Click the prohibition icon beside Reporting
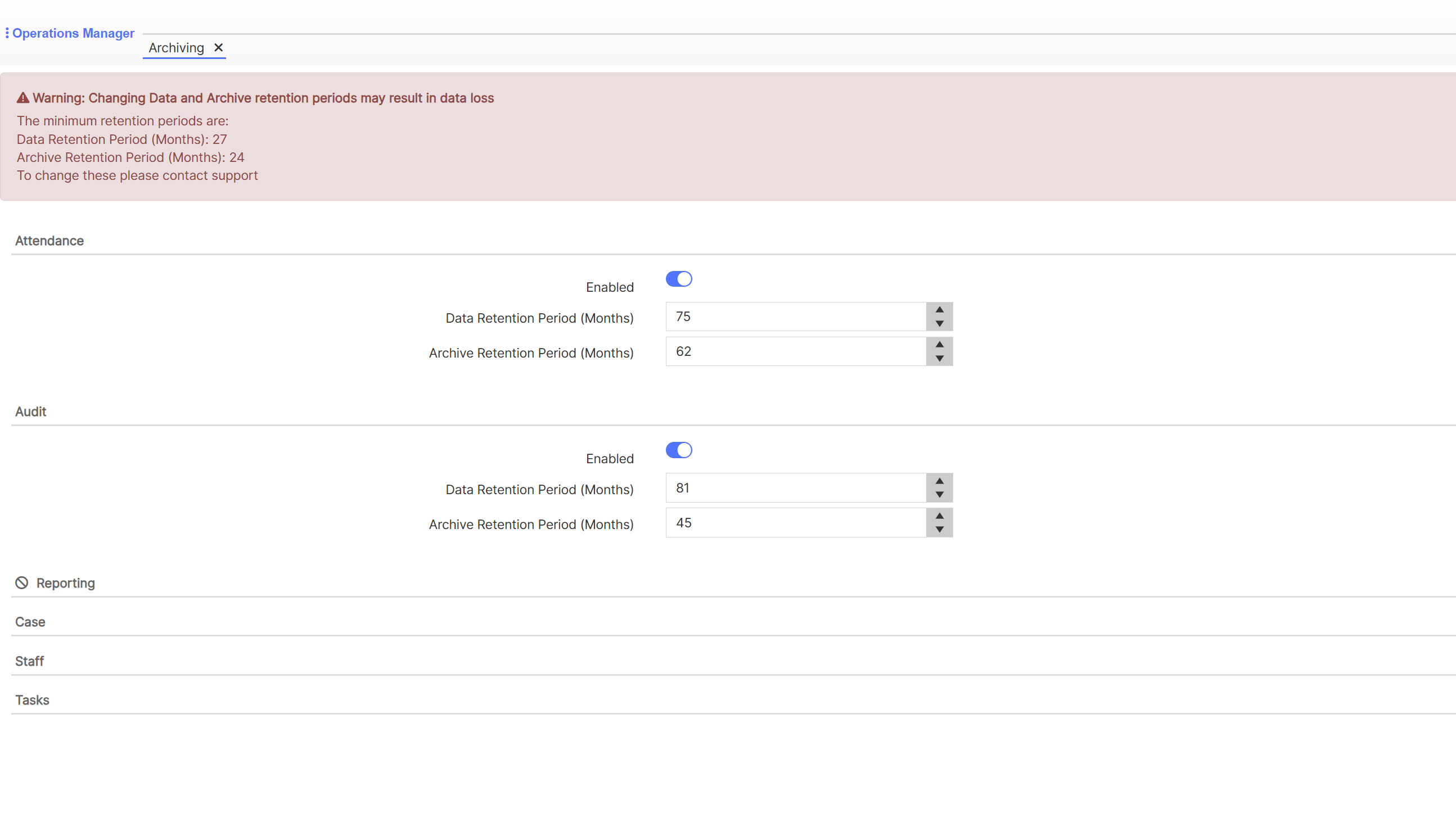 click(22, 583)
